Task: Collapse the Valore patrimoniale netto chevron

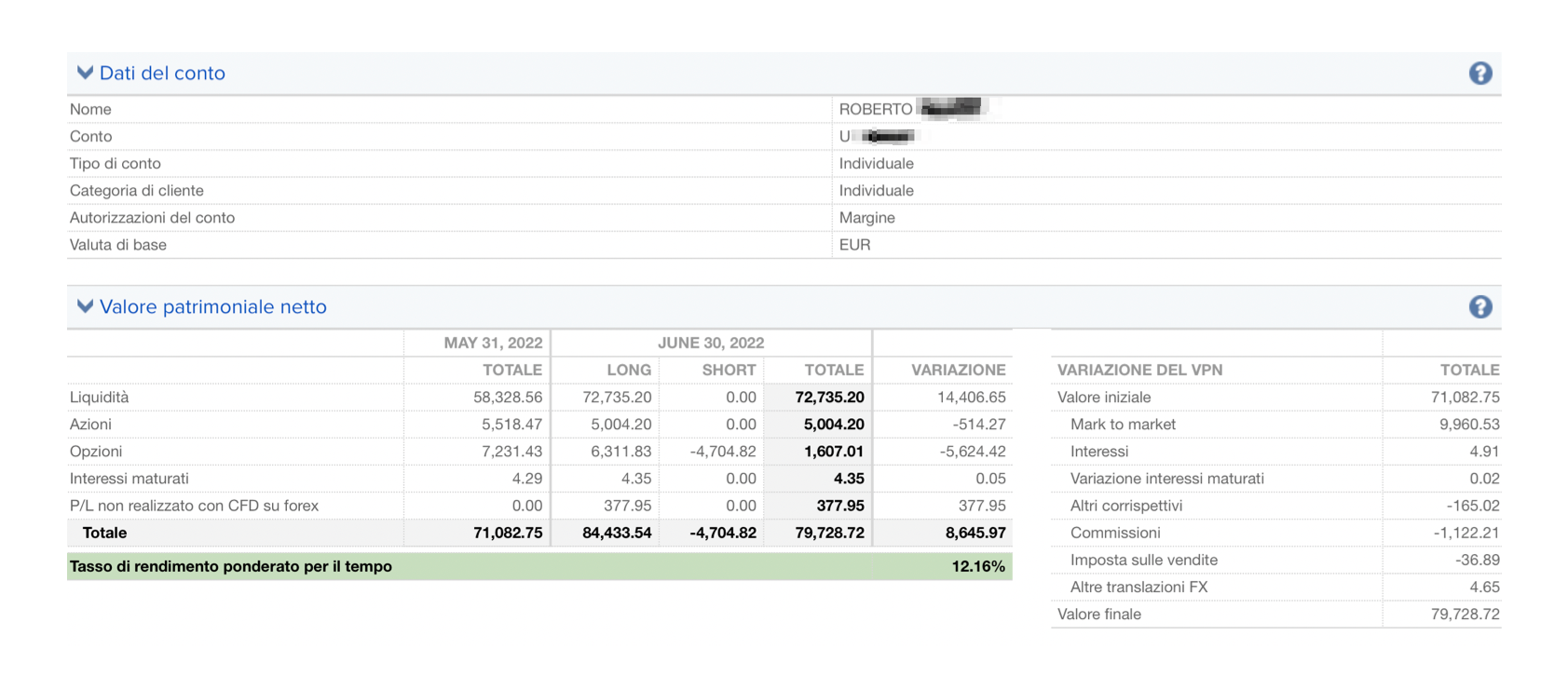Action: click(85, 306)
